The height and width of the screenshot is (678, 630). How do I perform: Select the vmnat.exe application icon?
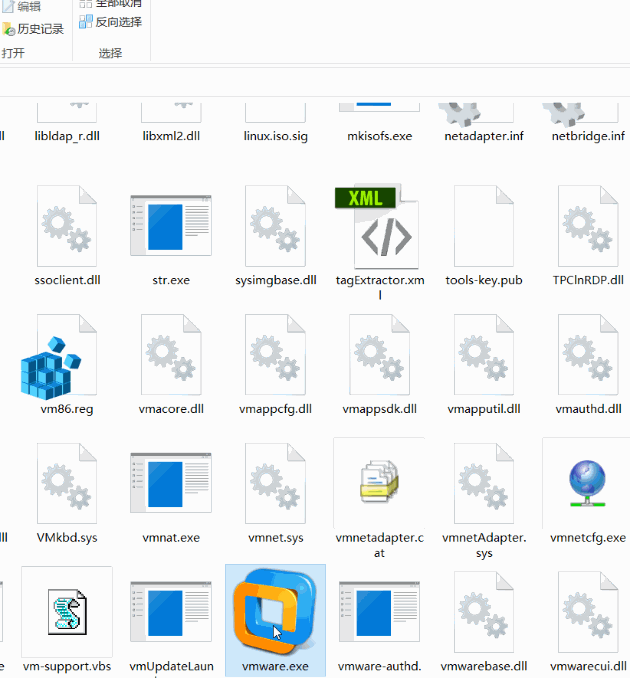(171, 483)
